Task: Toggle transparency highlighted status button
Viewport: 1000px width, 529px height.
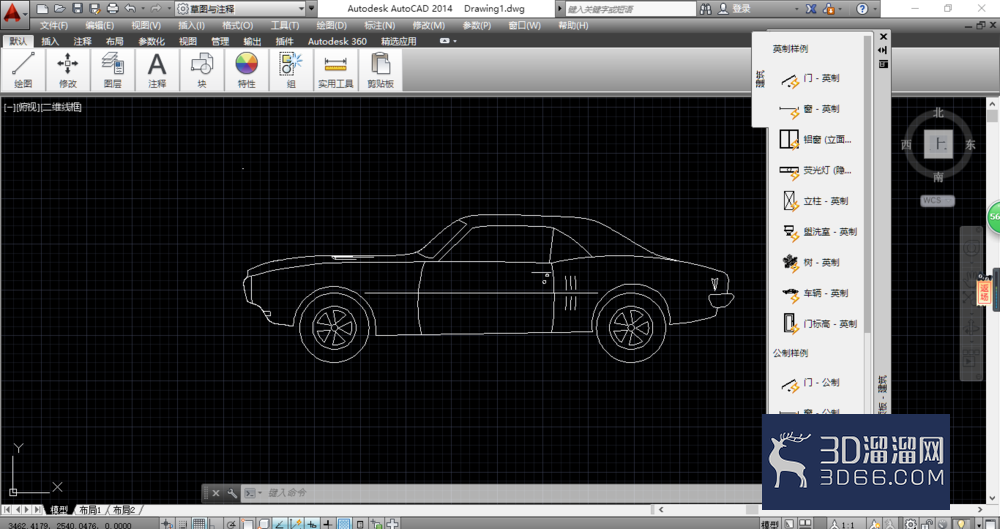Action: click(344, 524)
